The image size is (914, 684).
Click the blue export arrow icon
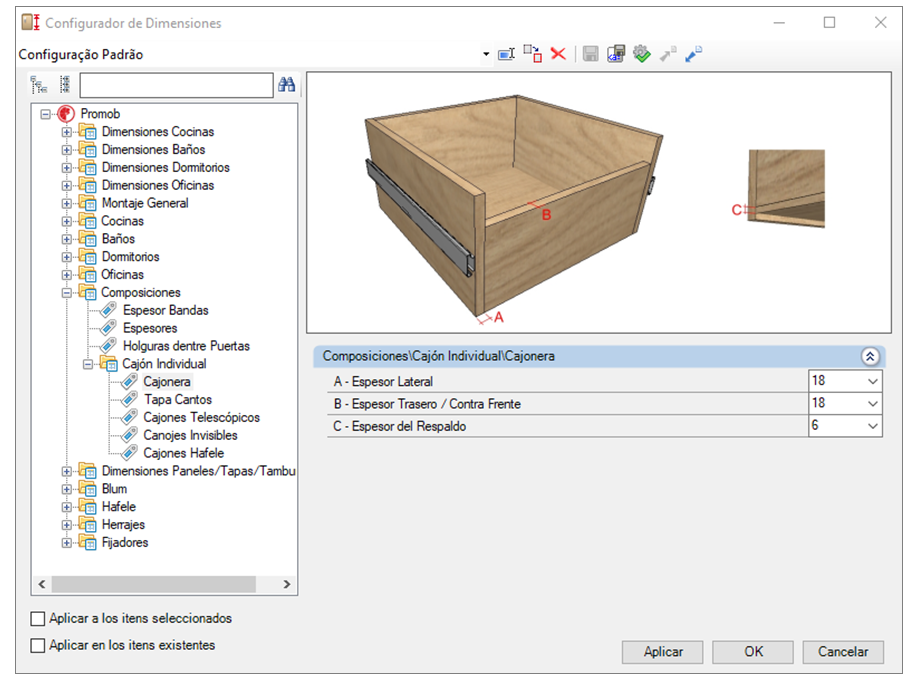693,54
